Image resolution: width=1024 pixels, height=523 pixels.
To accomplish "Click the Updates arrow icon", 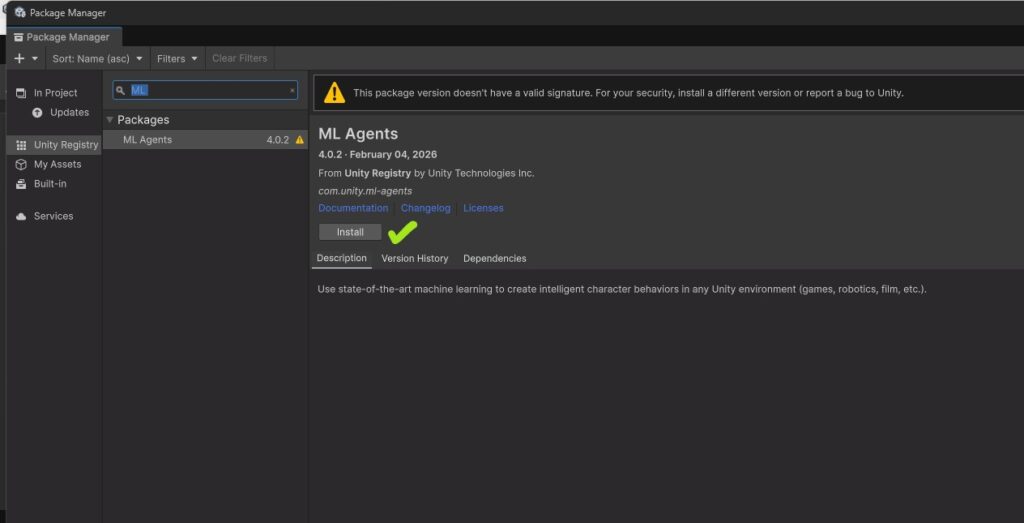I will click(37, 112).
